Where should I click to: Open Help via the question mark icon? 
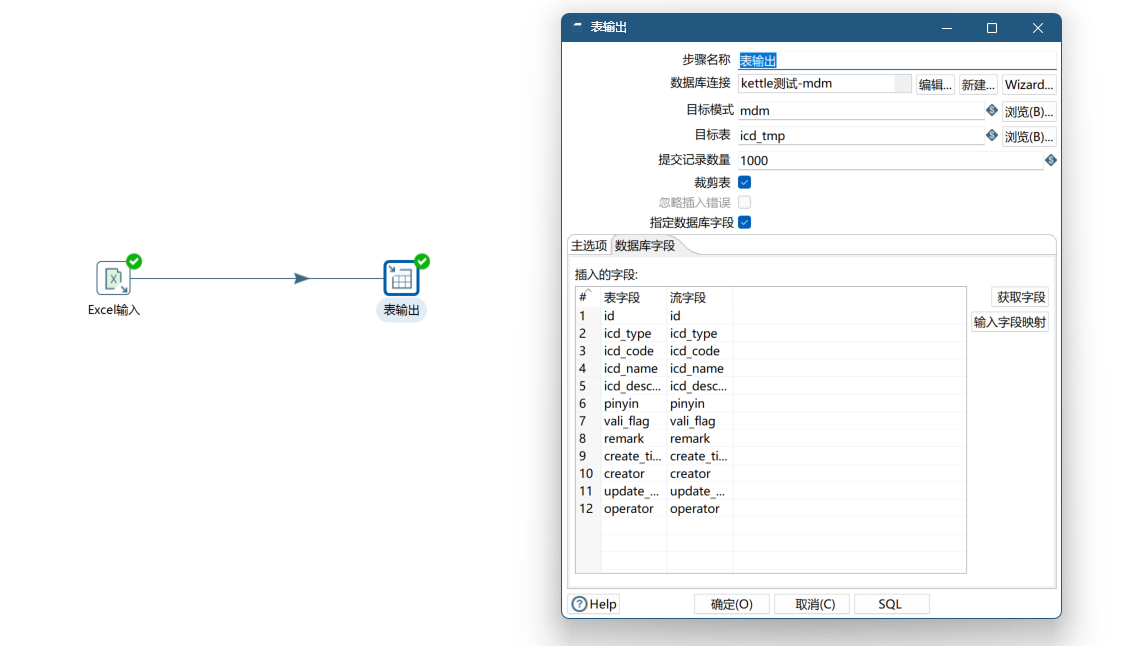pyautogui.click(x=580, y=604)
